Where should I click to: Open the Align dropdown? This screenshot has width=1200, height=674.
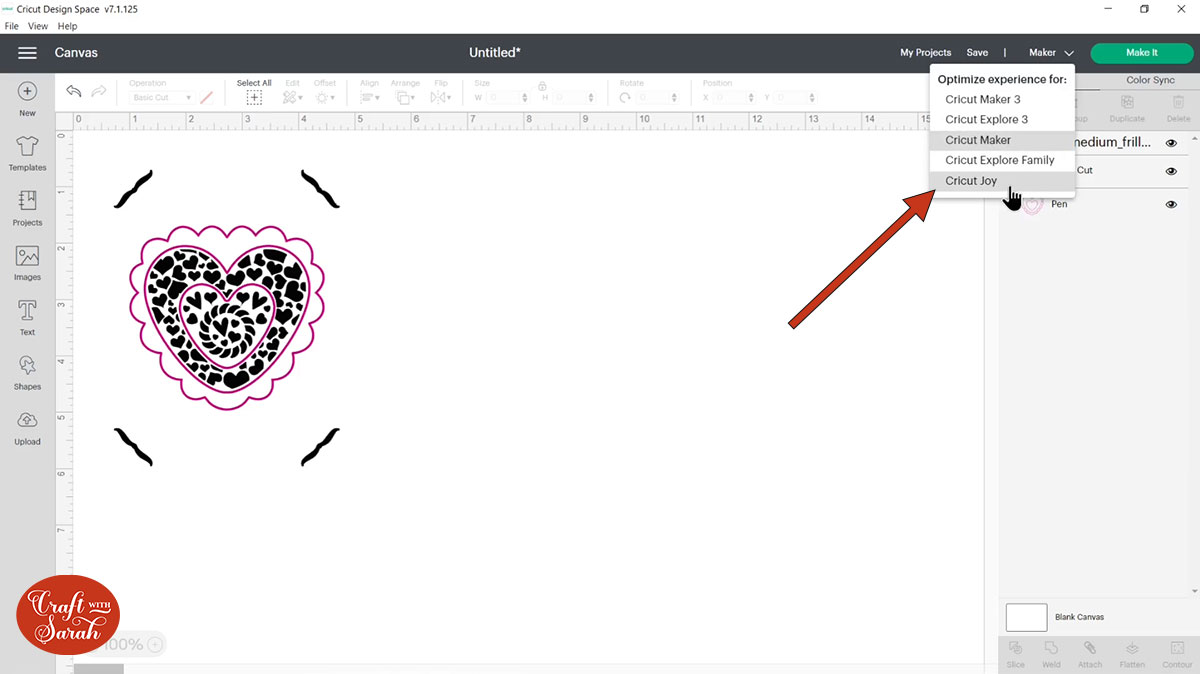[x=370, y=98]
